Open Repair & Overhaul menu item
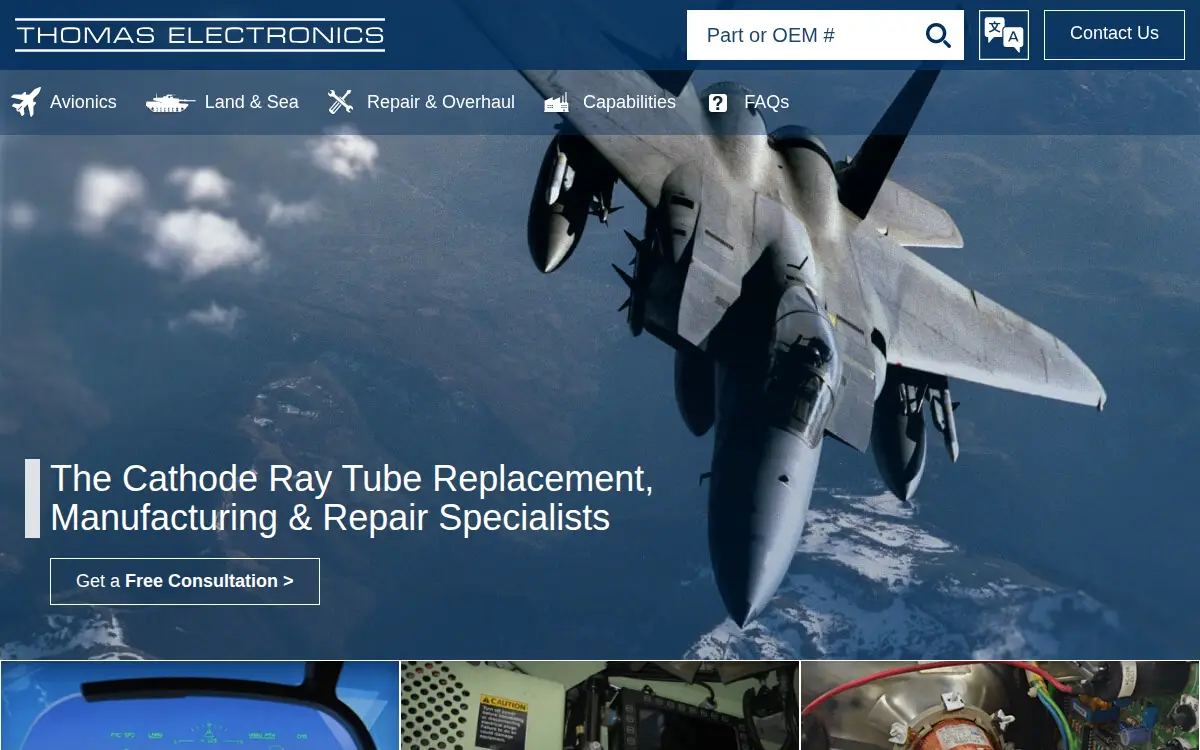The image size is (1200, 750). [441, 102]
